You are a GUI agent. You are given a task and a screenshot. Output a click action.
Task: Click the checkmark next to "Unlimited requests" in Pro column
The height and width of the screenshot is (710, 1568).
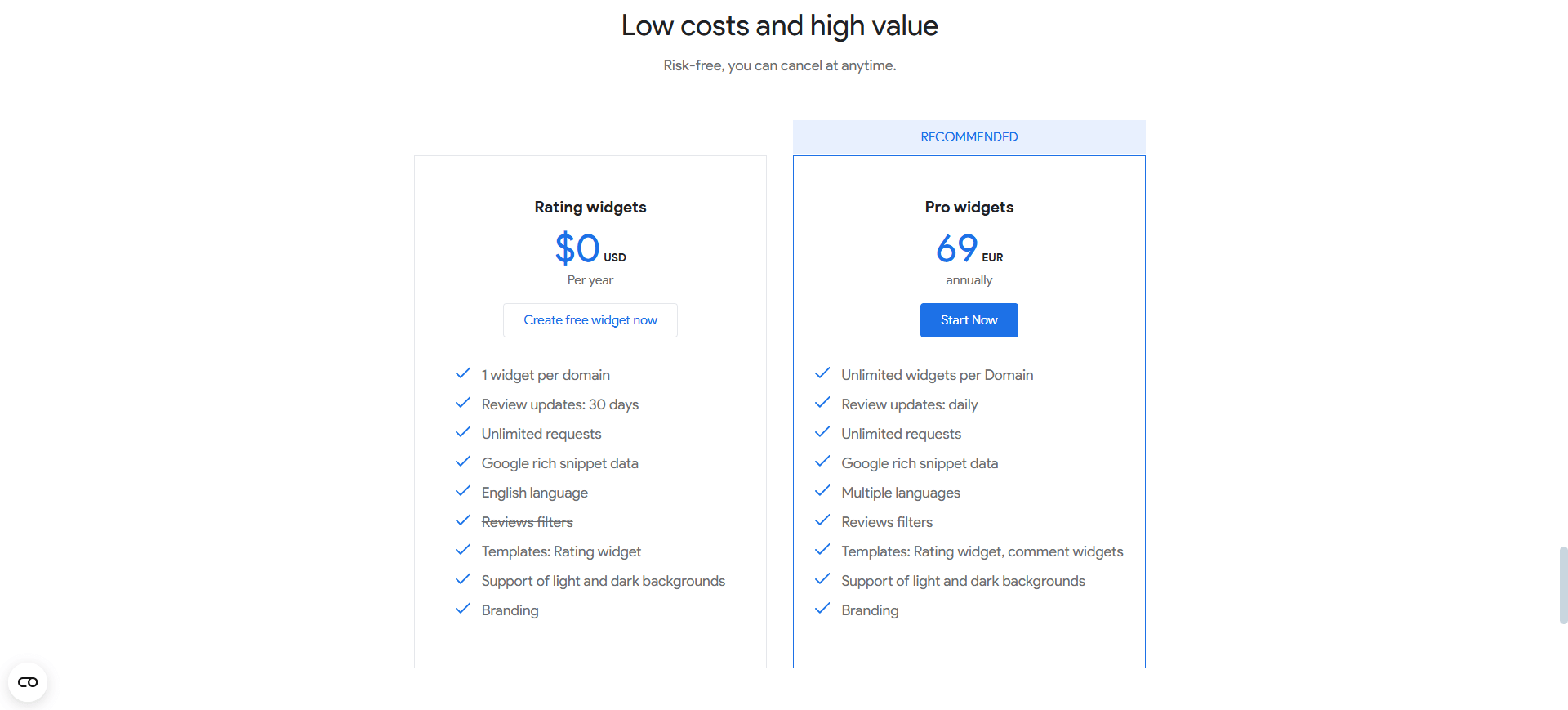point(822,432)
